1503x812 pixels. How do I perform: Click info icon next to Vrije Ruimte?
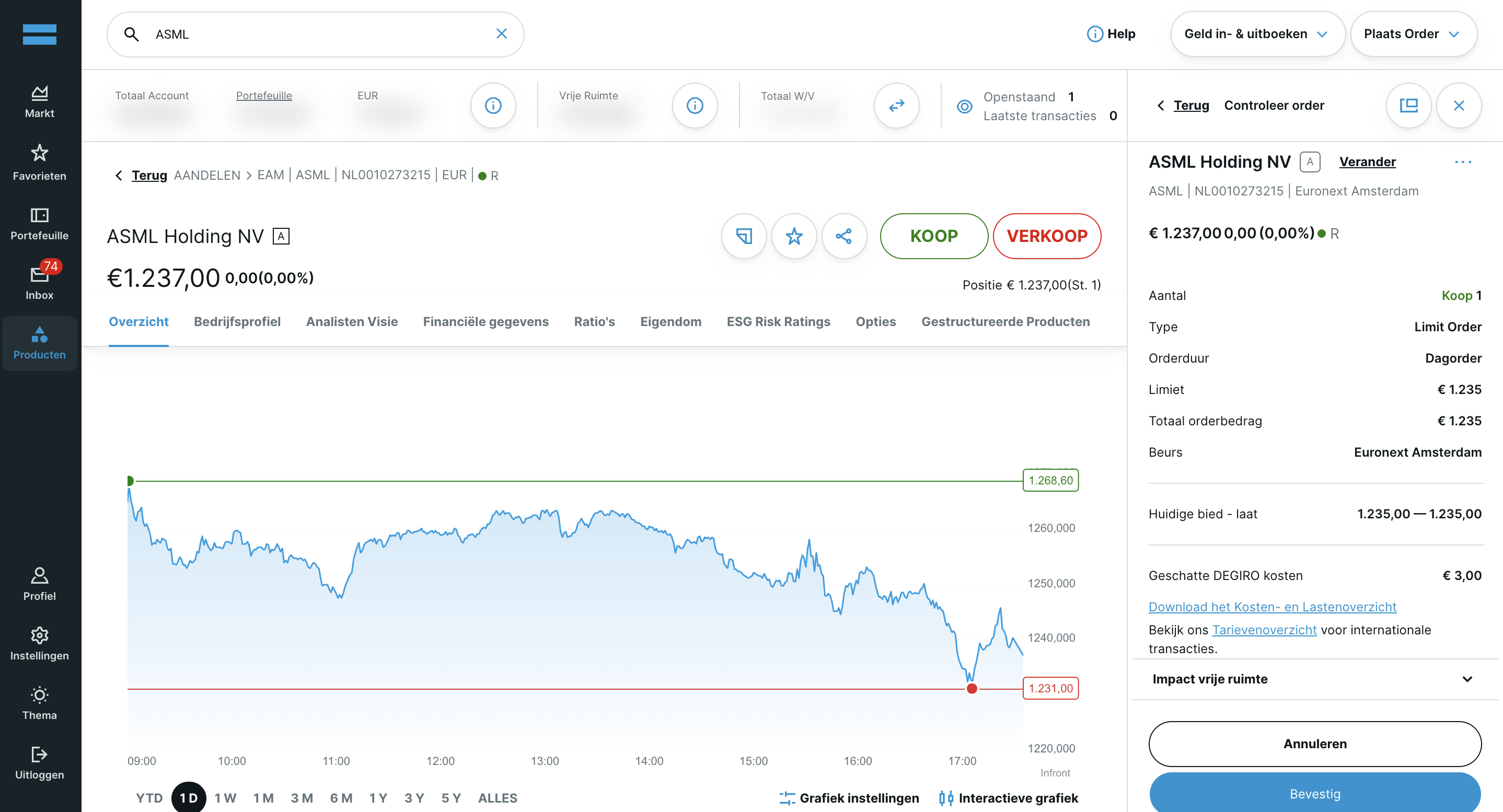[x=695, y=106]
